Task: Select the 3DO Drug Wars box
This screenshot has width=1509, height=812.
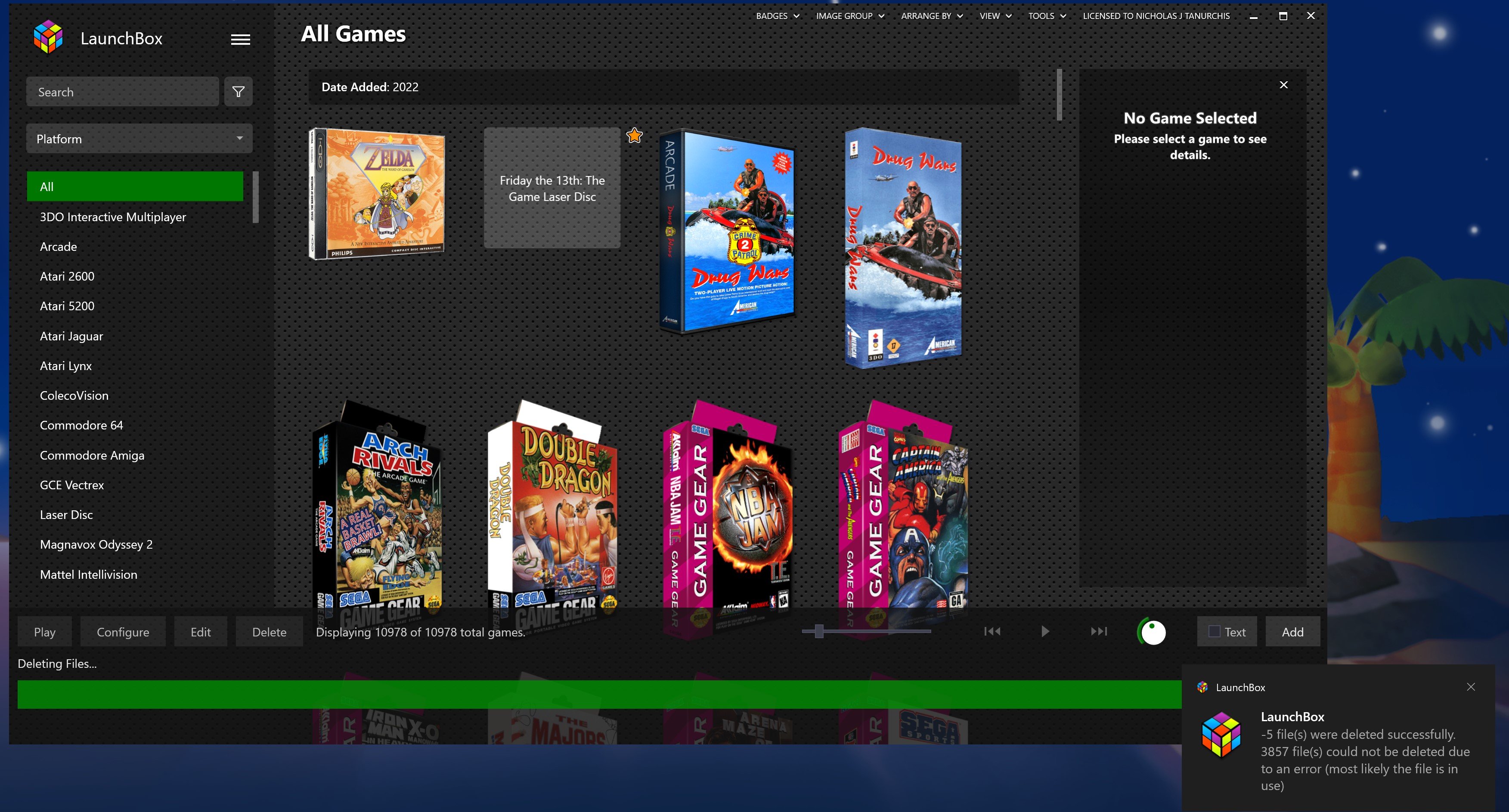Action: [x=903, y=248]
